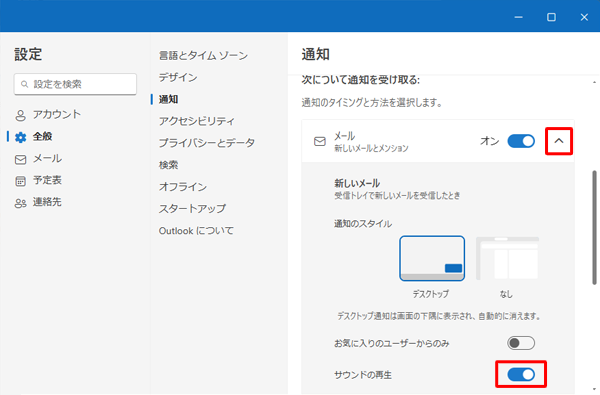Screen dimensions: 600x395
Task: Open 検索 settings page
Action: tap(168, 165)
